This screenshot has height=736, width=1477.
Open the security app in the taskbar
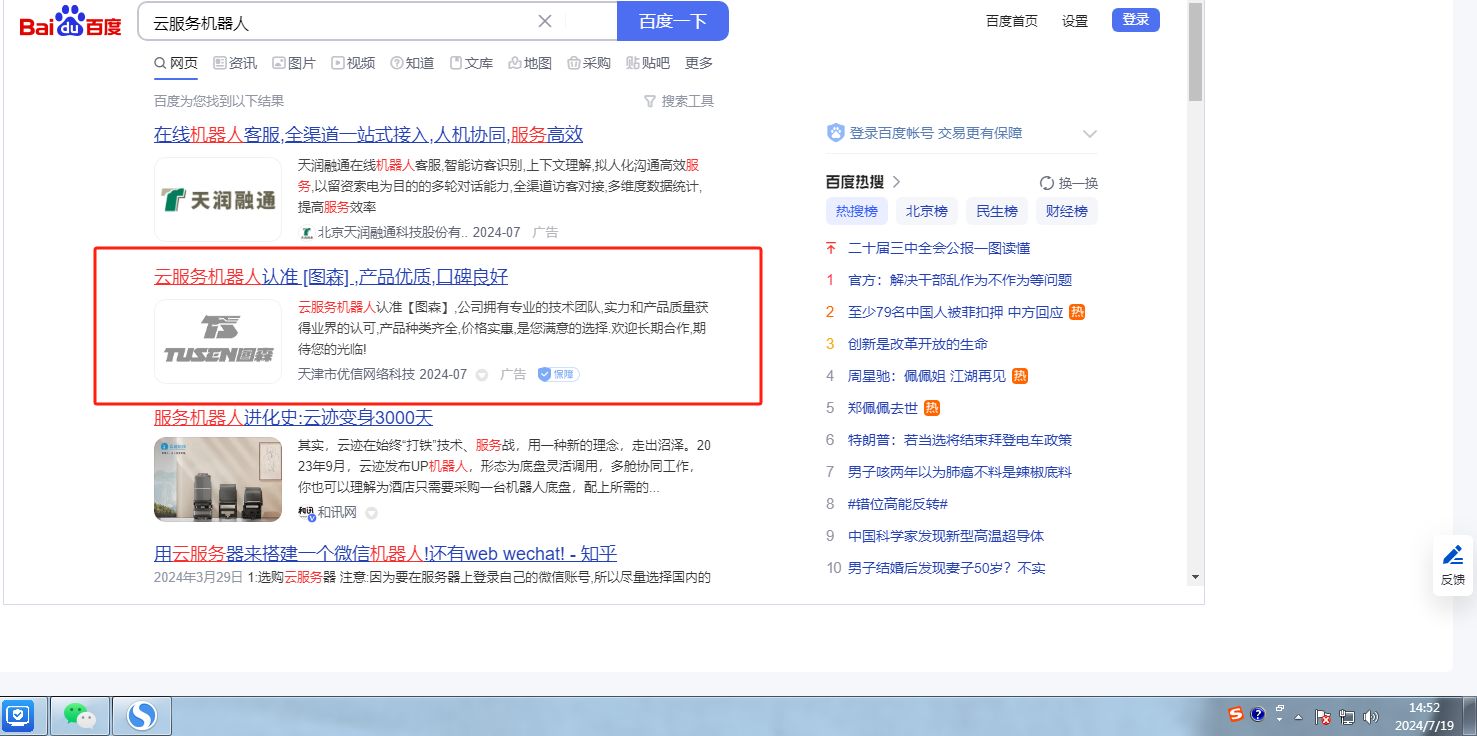pos(19,715)
